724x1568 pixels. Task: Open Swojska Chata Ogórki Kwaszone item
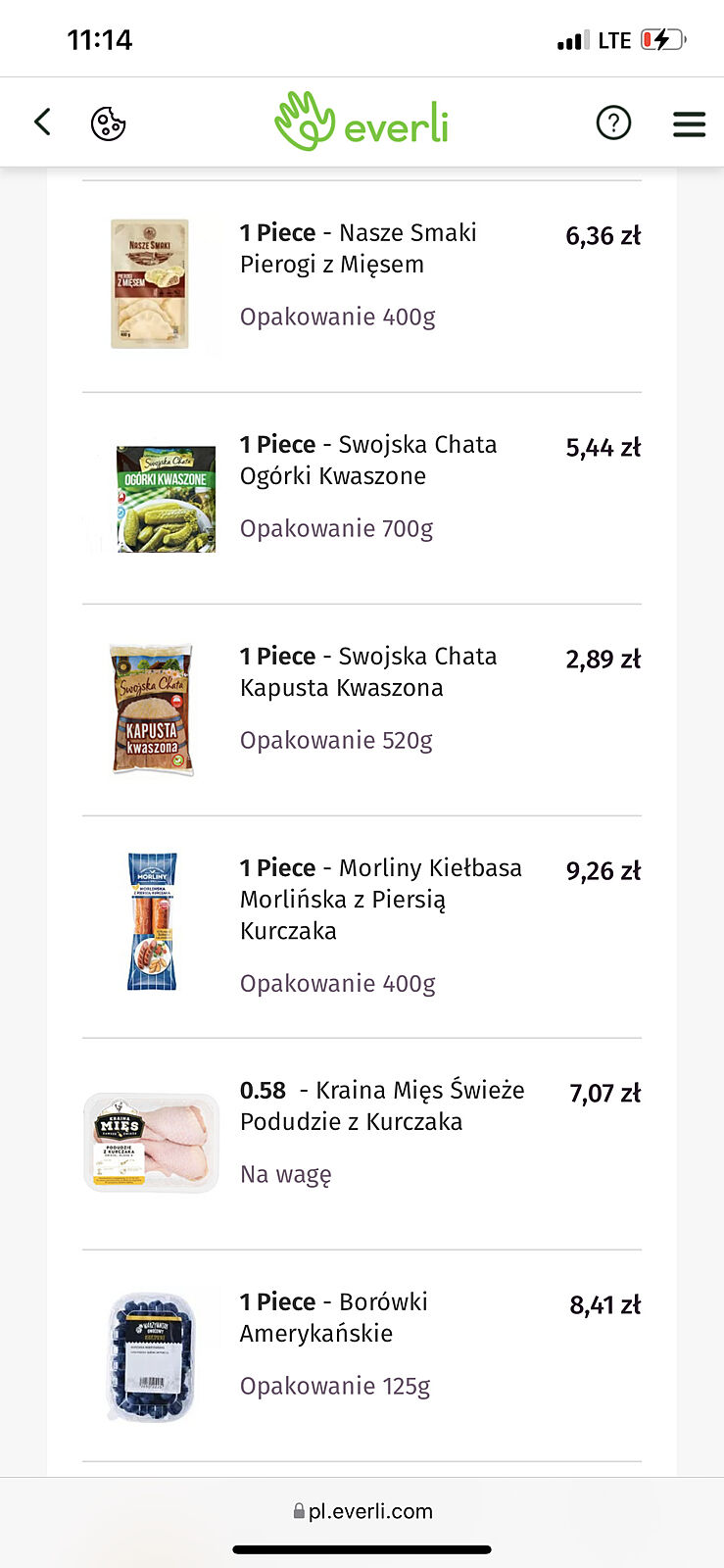pyautogui.click(x=368, y=460)
